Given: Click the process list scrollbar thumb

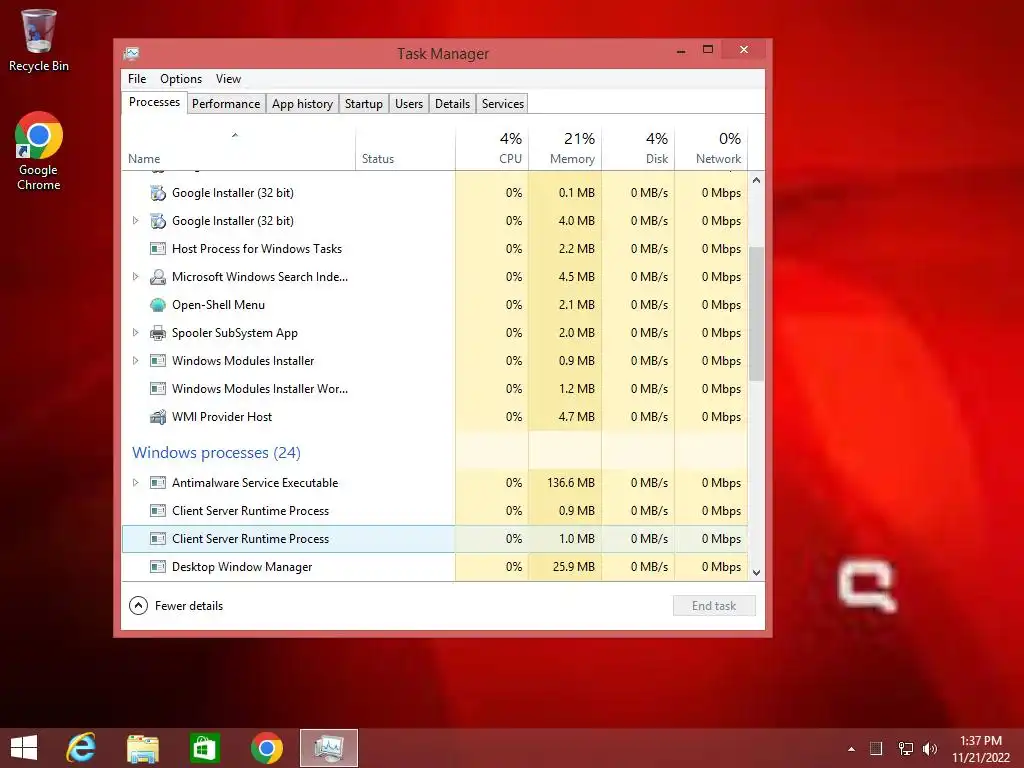Looking at the screenshot, I should [756, 313].
